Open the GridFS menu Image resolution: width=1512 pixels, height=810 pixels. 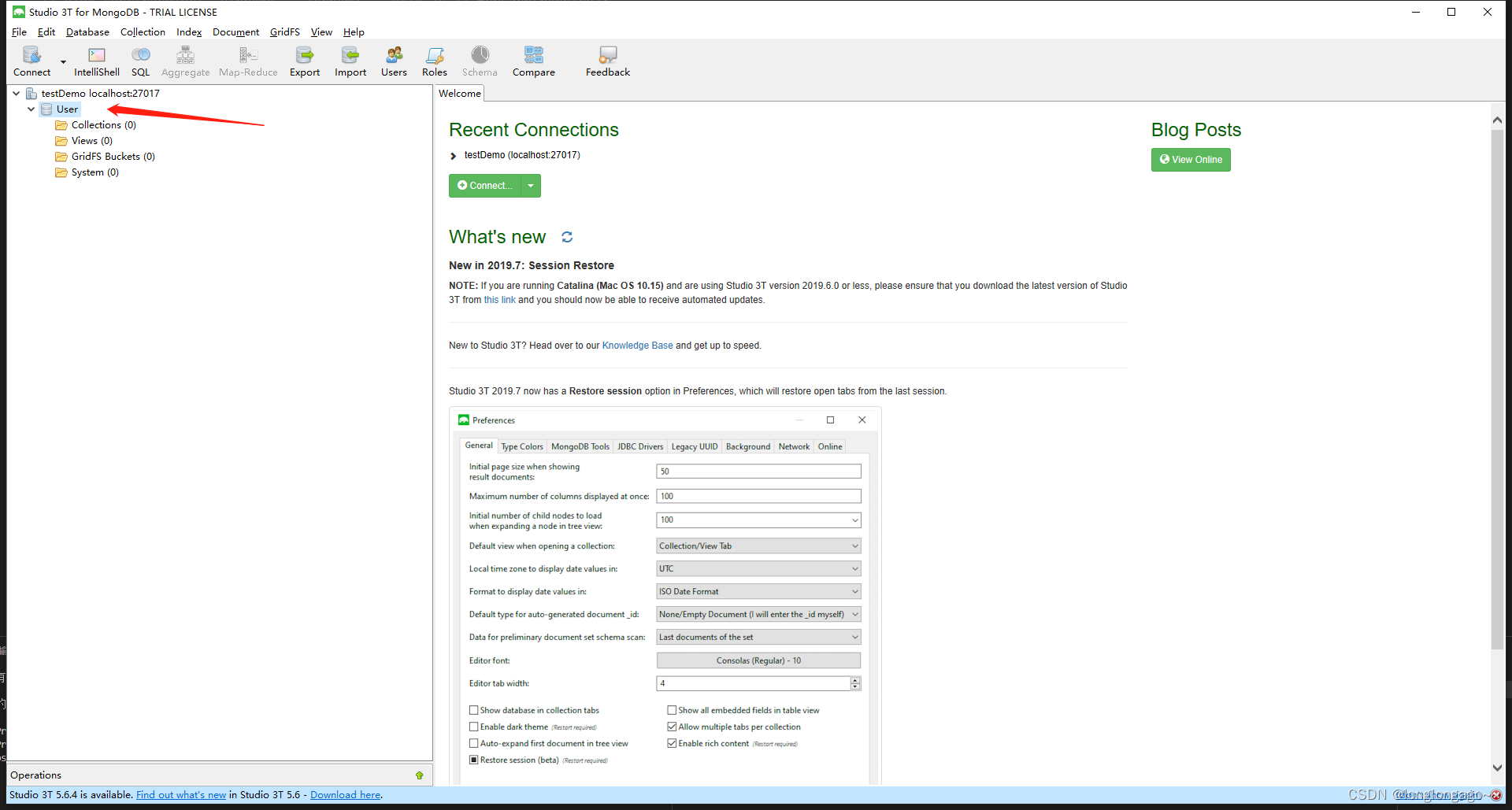[284, 32]
